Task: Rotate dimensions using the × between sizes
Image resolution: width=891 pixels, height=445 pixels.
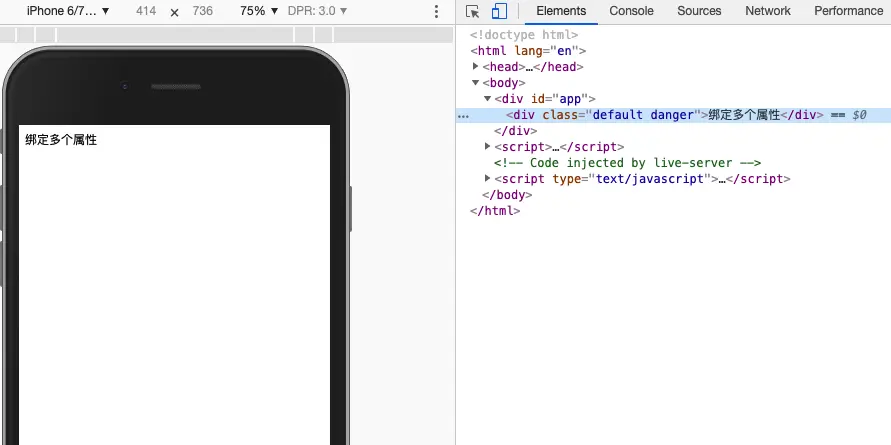Action: tap(174, 12)
